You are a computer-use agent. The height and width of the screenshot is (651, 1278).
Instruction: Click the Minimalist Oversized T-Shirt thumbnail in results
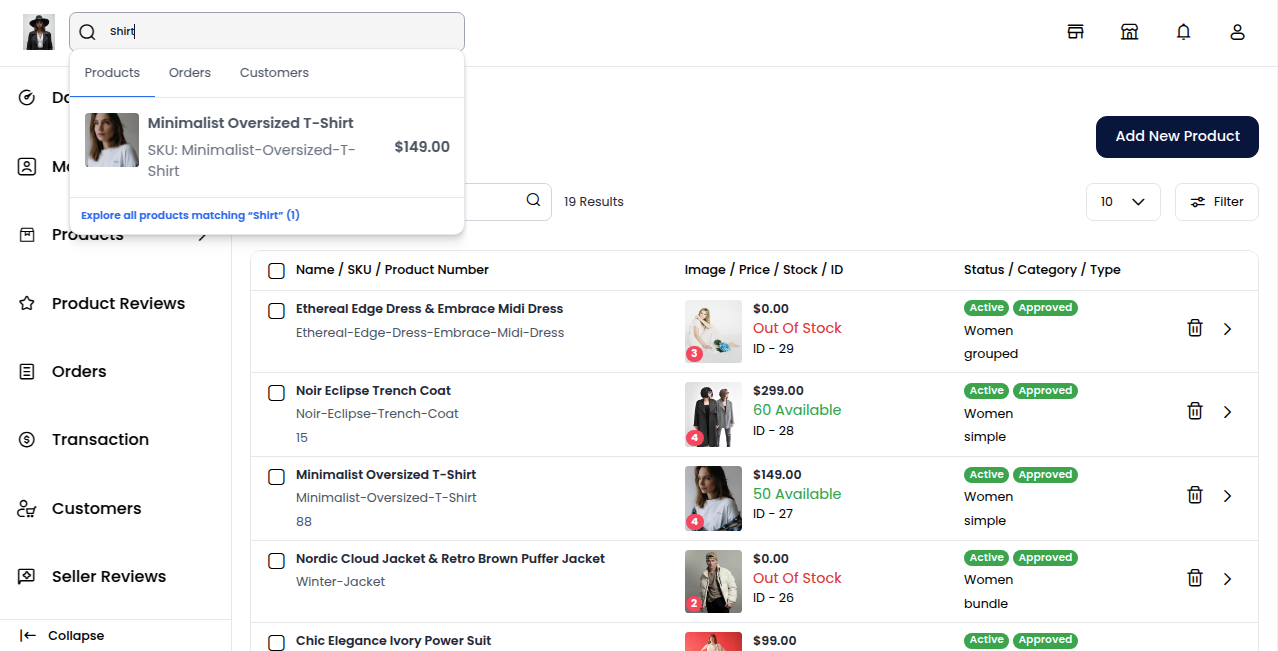pos(111,140)
